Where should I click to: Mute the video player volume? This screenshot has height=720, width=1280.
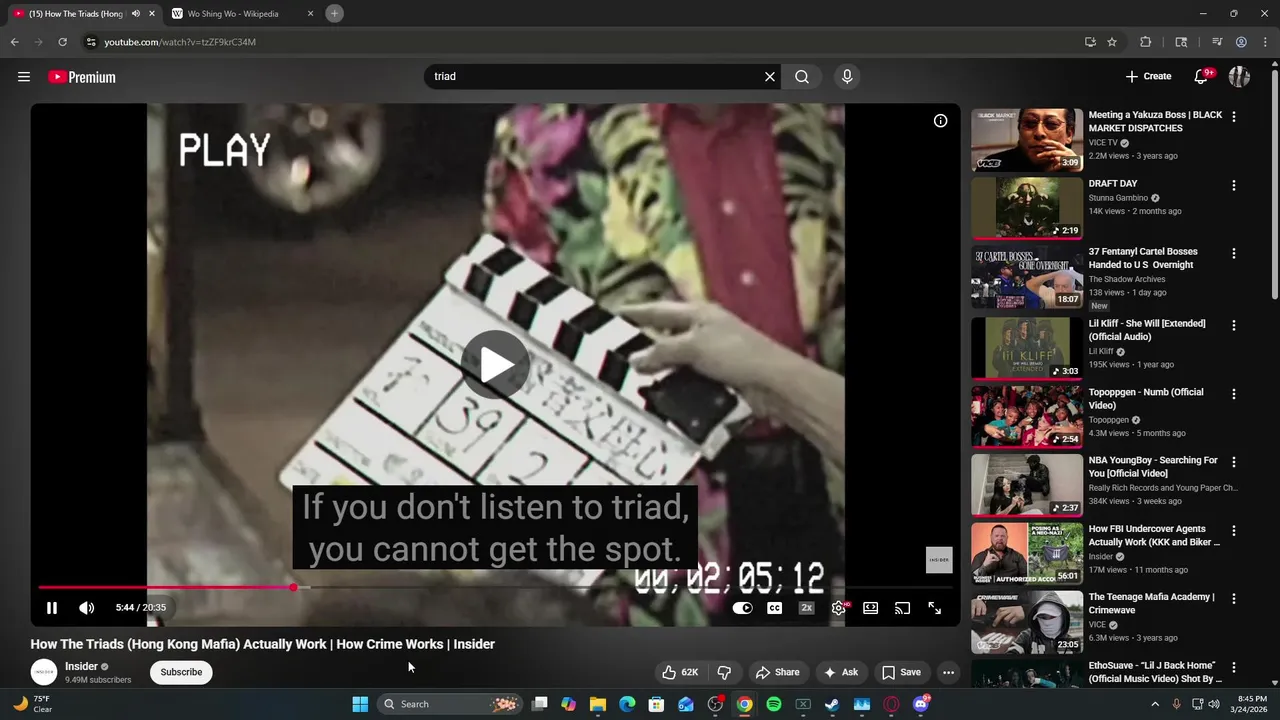pos(87,607)
